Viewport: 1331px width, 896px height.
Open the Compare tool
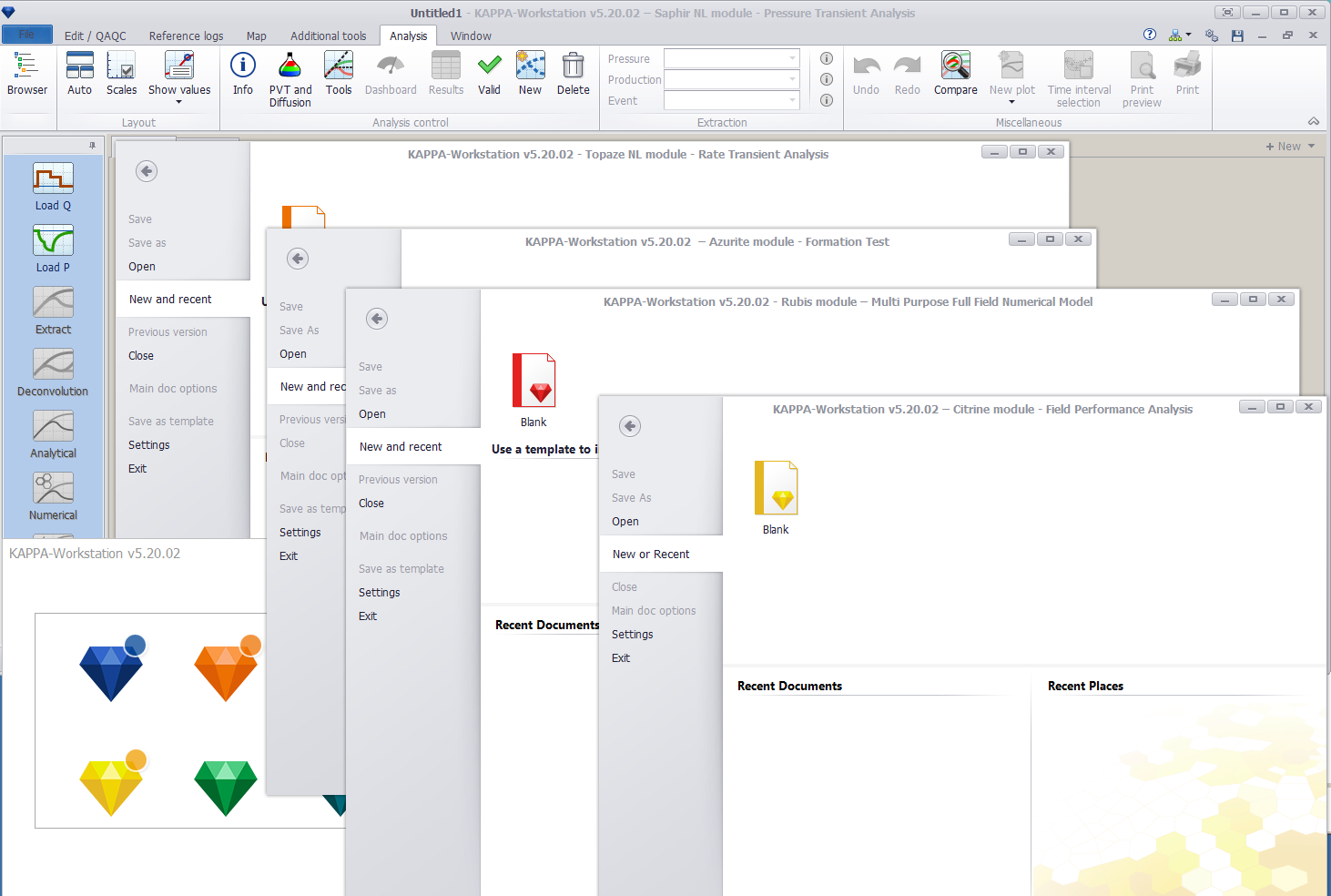click(x=956, y=74)
